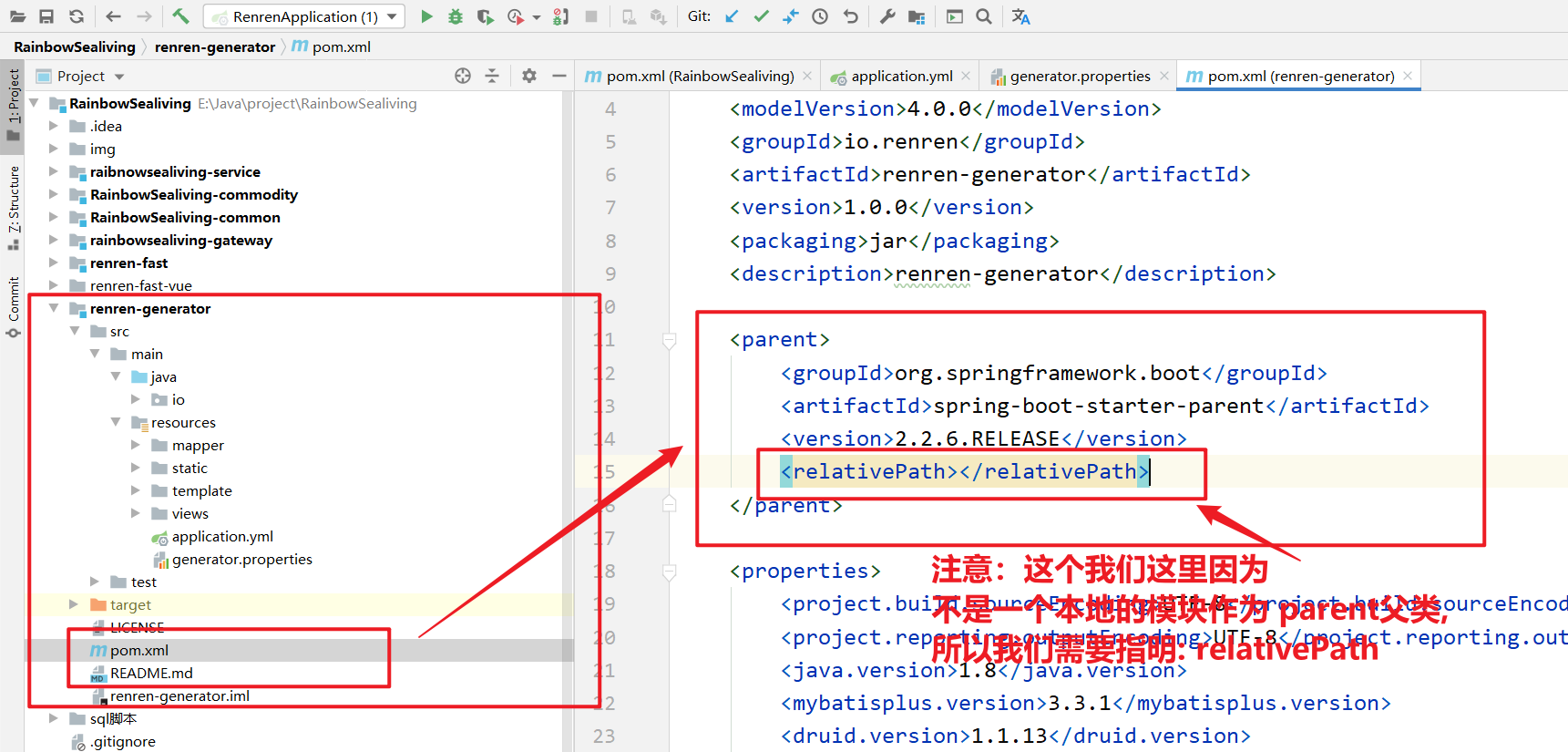Open Project Structure icon
Screen dimensions: 1568x752
click(917, 16)
